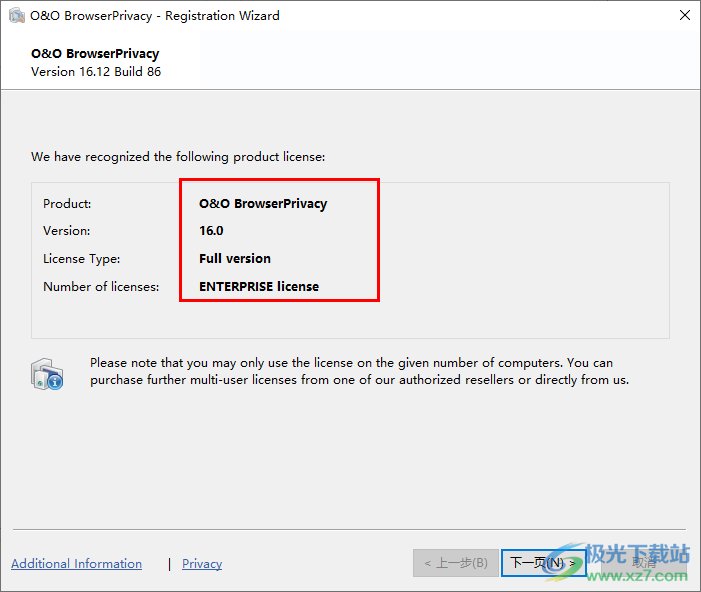The image size is (701, 592).
Task: Click the 下一页(N) next button
Action: (543, 562)
